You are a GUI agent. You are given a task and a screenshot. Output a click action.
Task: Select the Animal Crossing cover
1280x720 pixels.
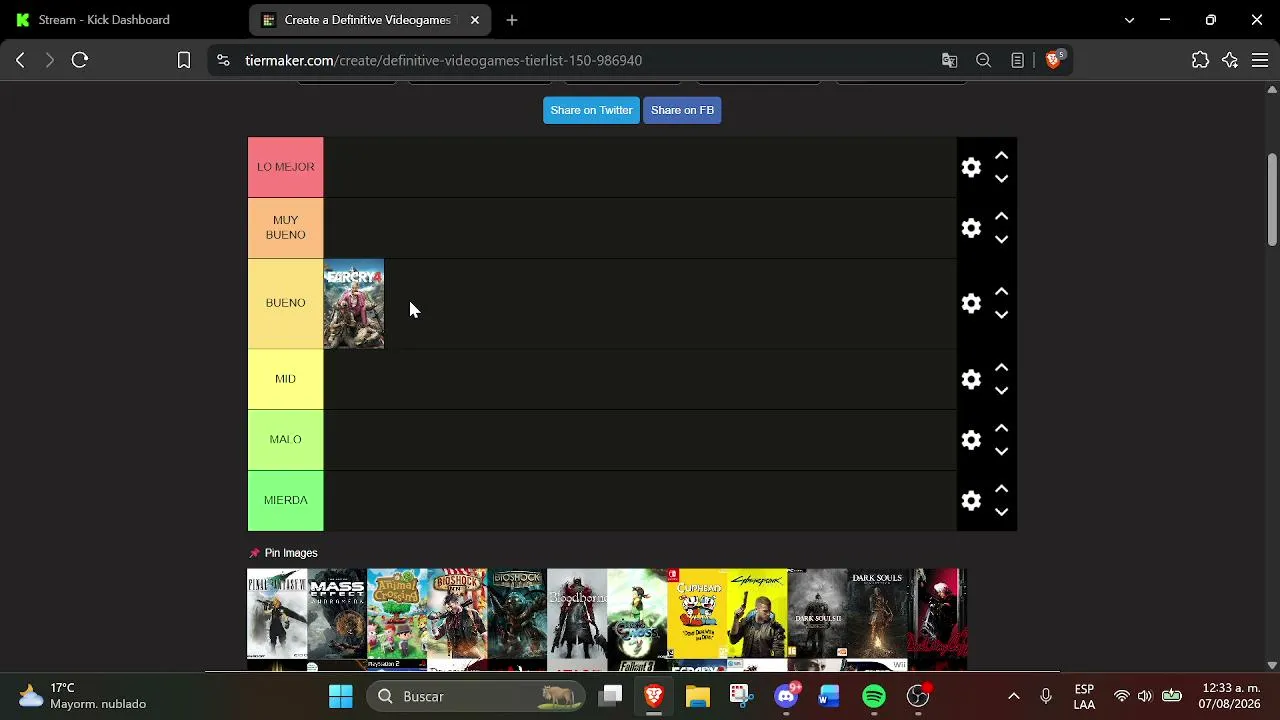pos(397,614)
